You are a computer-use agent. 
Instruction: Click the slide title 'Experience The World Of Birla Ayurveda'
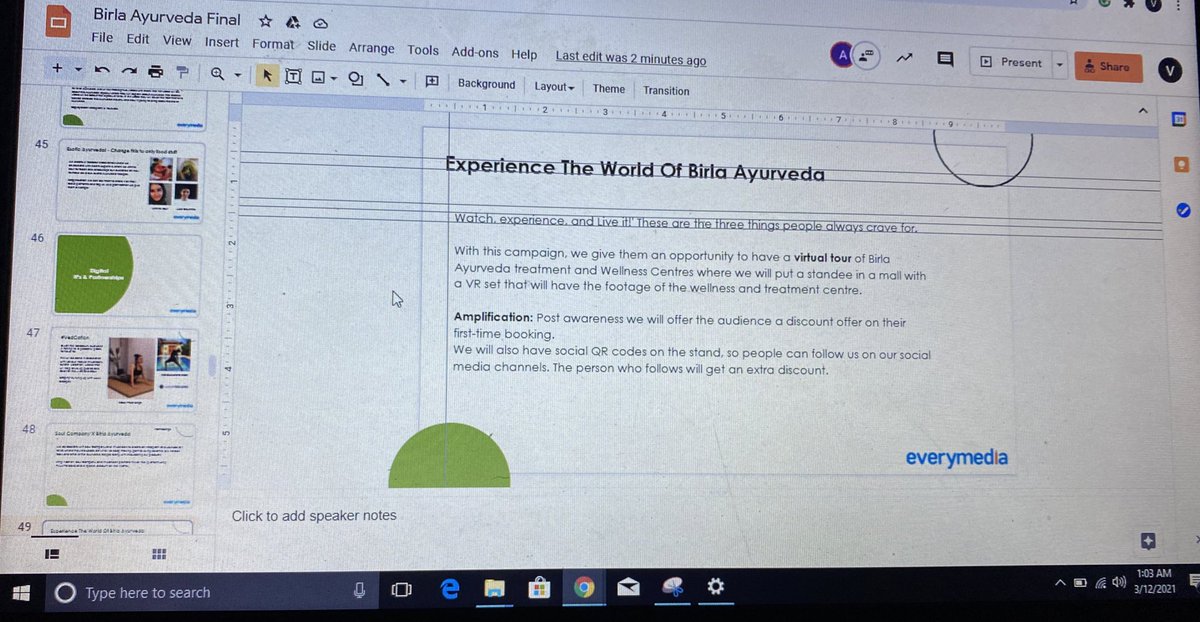coord(635,170)
